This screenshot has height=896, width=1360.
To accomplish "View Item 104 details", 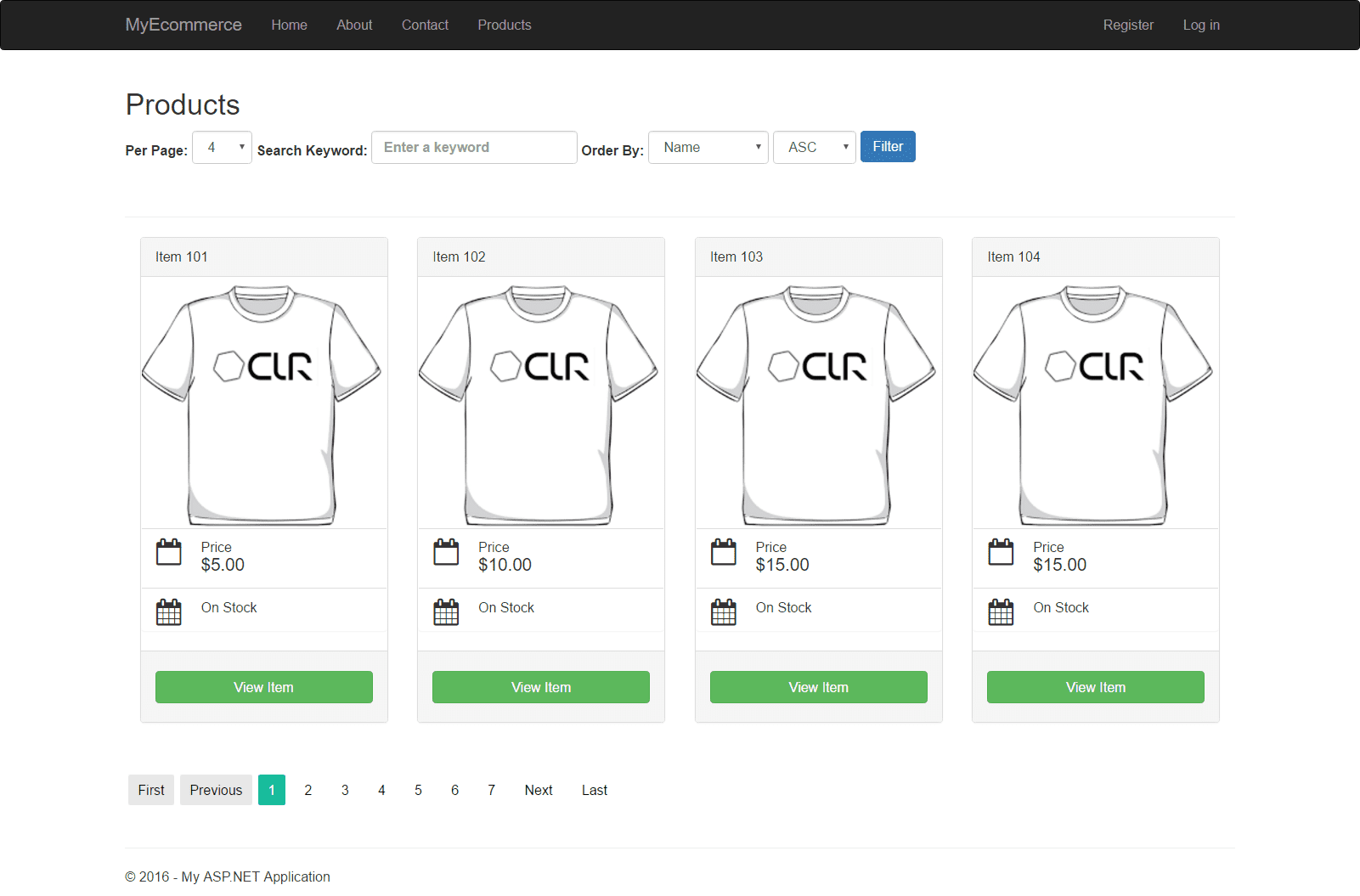I will 1096,687.
